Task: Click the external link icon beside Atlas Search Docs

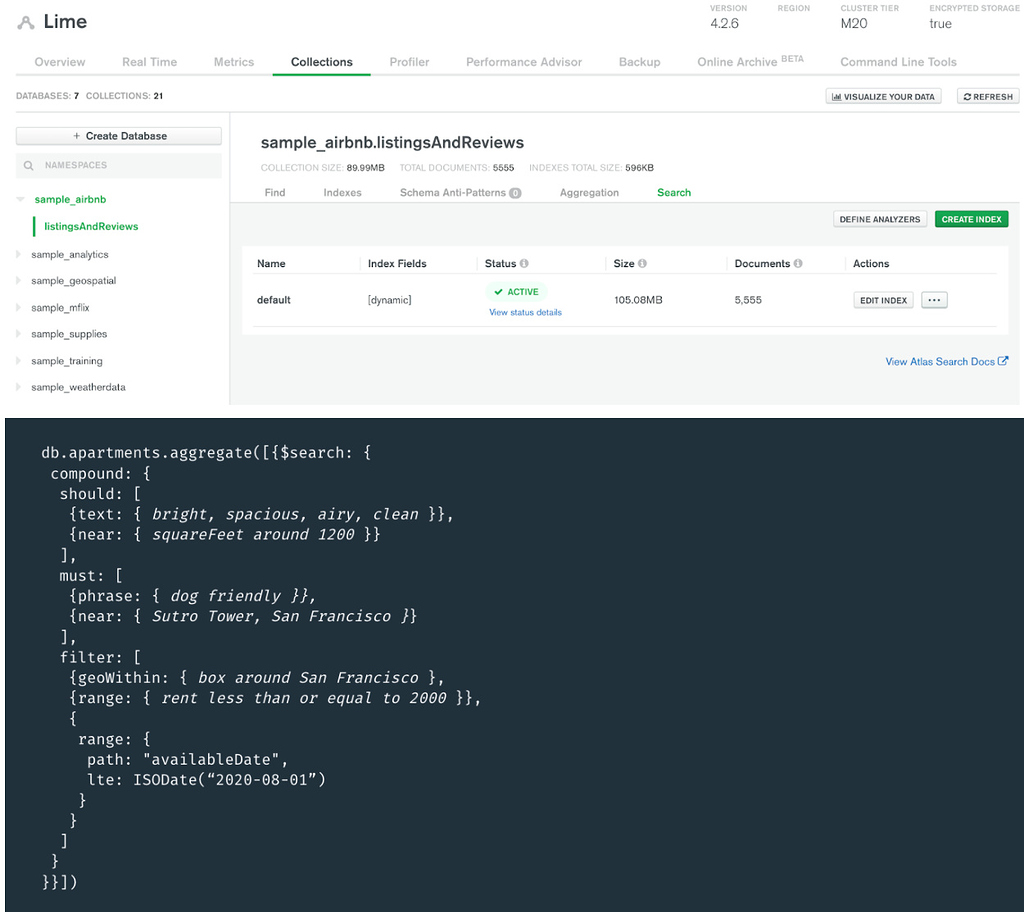Action: point(1003,362)
